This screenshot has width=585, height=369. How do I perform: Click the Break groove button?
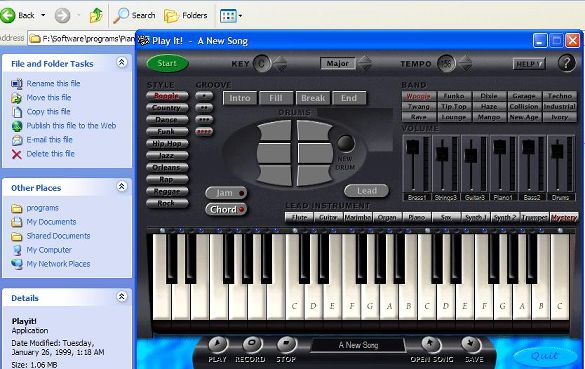pos(313,98)
